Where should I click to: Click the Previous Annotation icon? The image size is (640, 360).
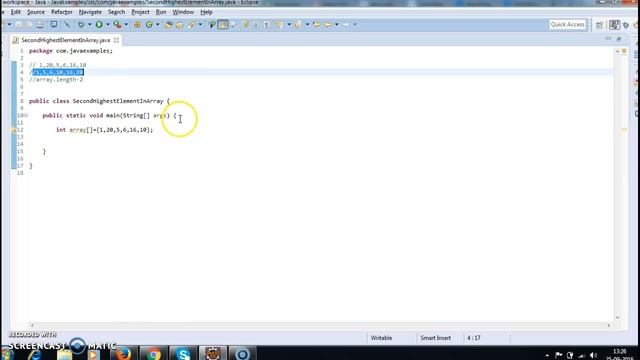(x=298, y=24)
